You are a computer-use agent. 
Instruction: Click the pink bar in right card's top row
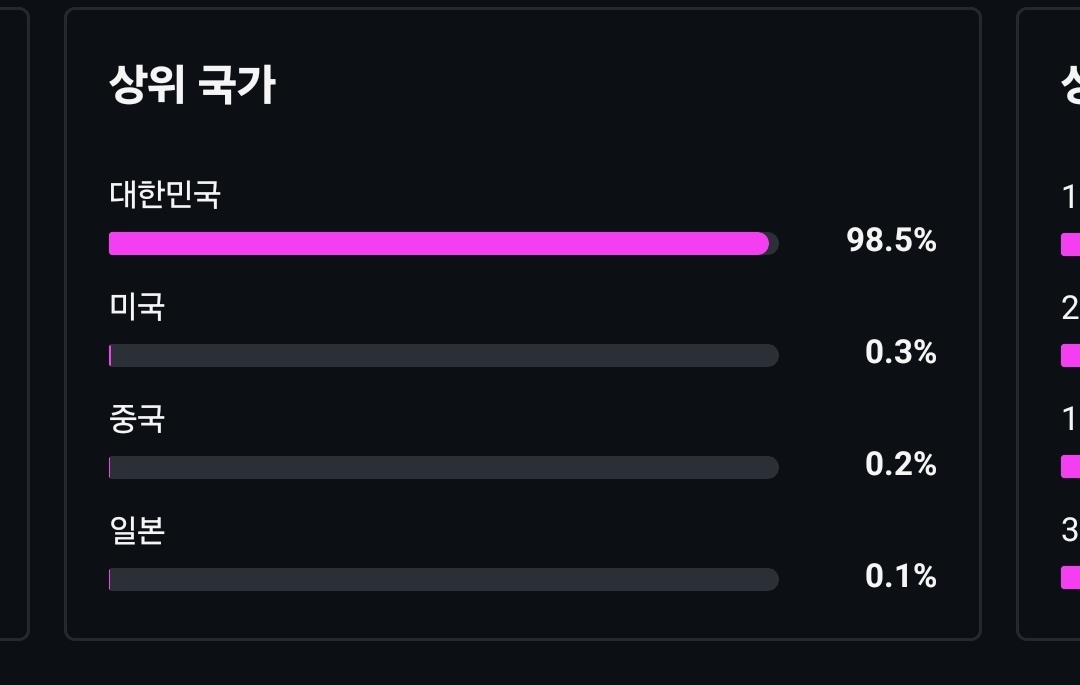click(1070, 244)
